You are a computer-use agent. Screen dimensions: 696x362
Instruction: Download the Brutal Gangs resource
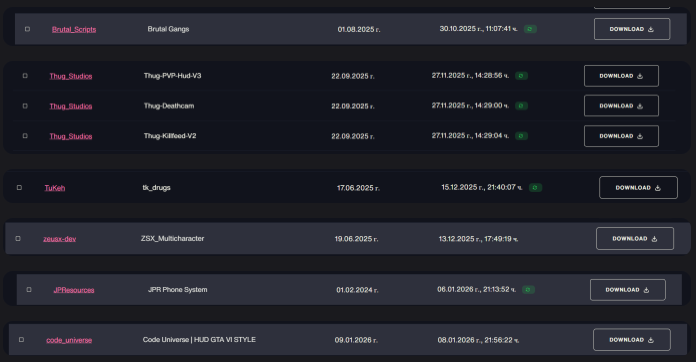click(x=632, y=29)
